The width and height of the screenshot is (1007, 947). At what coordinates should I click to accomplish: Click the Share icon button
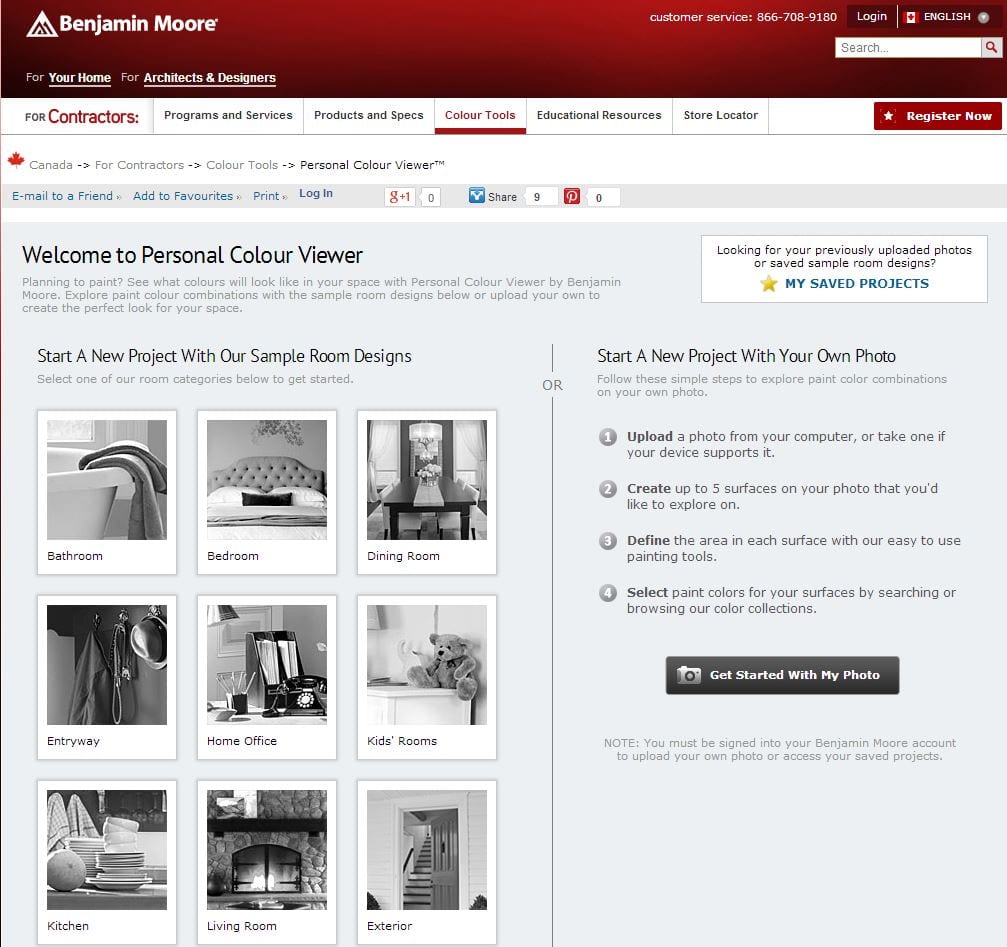coord(494,197)
